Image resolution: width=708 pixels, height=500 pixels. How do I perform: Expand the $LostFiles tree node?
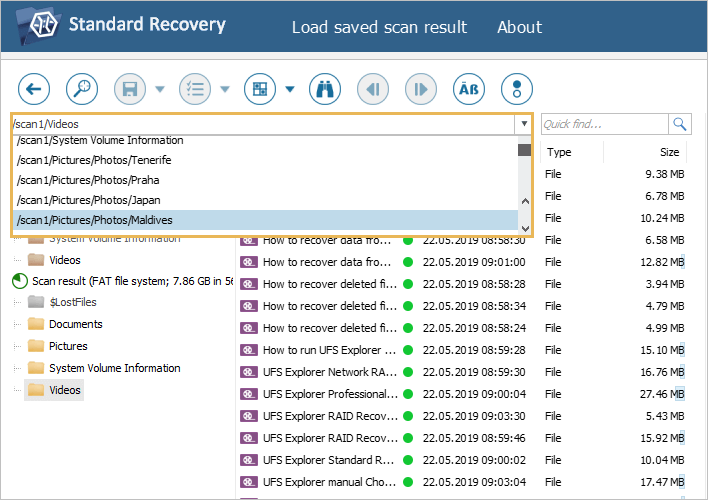coord(17,302)
